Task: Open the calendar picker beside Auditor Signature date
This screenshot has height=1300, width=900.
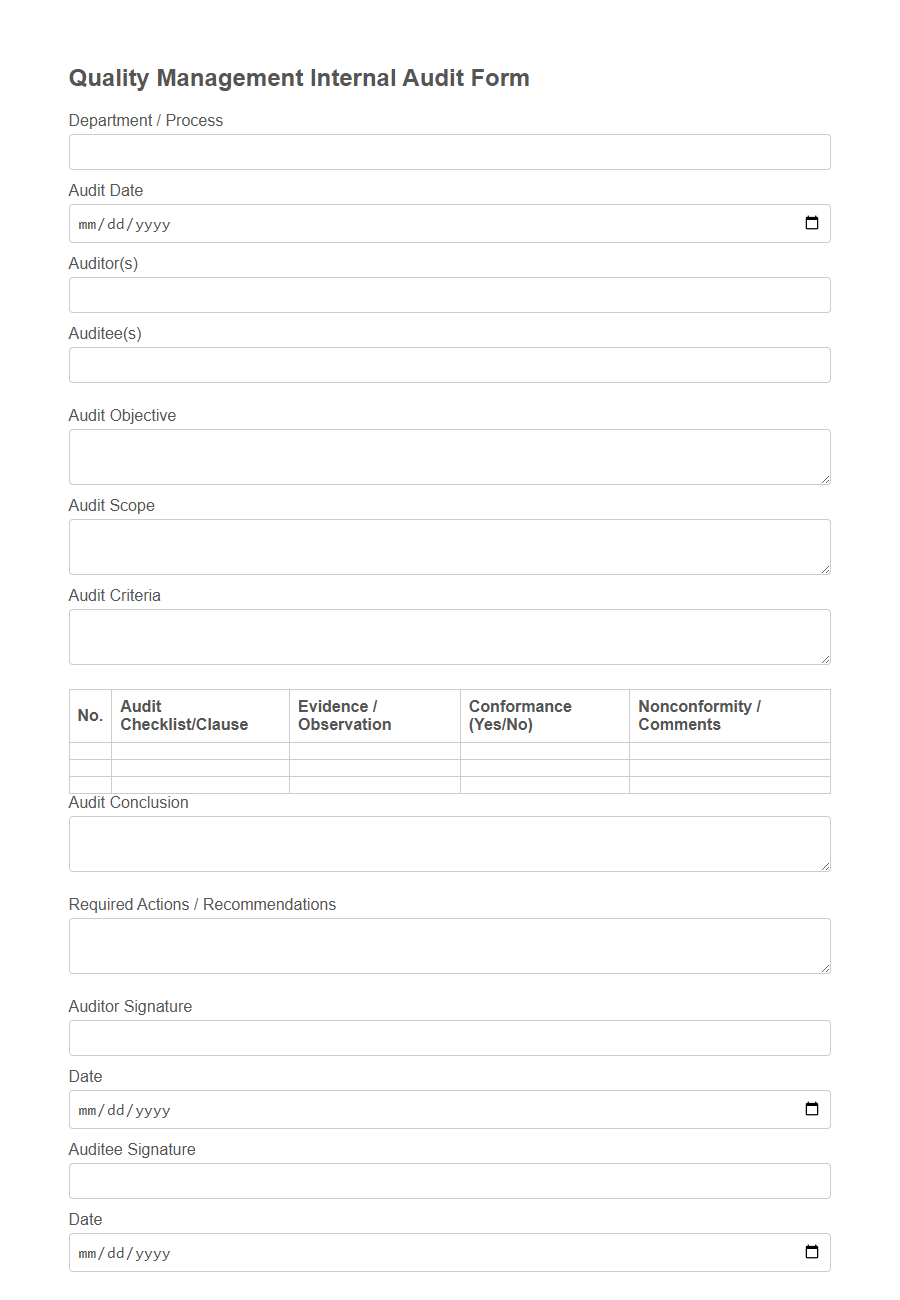Action: coord(812,1109)
